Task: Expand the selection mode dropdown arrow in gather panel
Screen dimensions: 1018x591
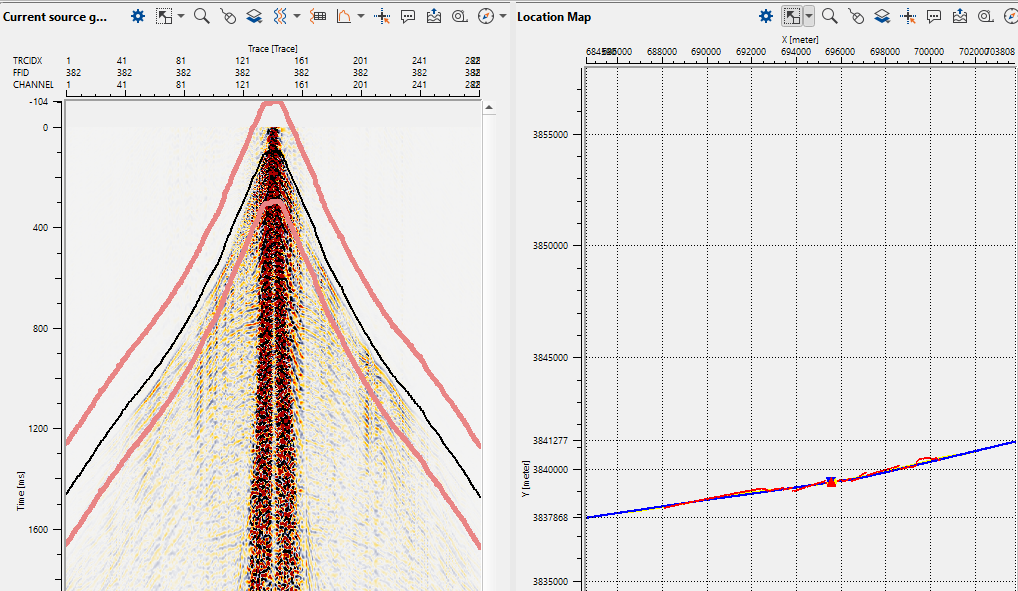Action: (x=181, y=16)
